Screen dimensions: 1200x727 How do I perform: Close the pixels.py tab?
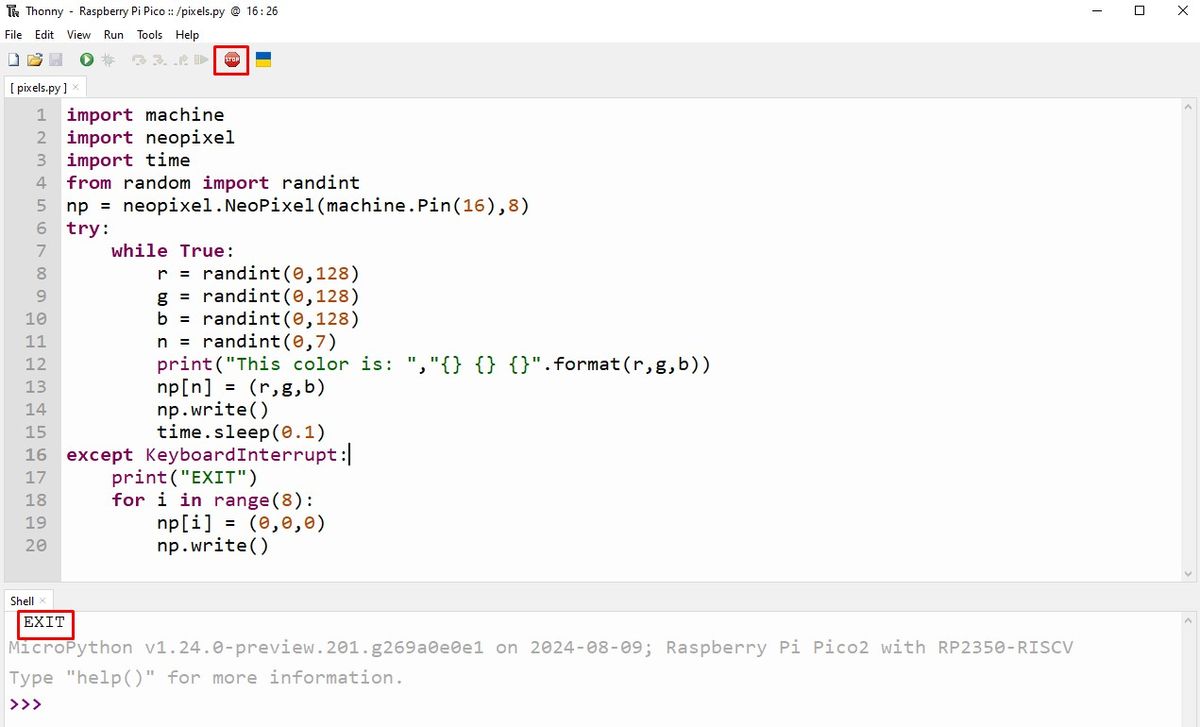coord(75,87)
